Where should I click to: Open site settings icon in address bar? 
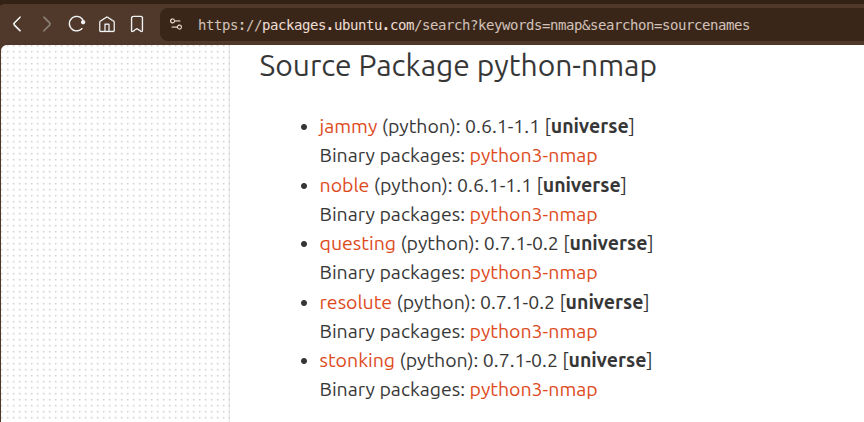click(x=176, y=24)
